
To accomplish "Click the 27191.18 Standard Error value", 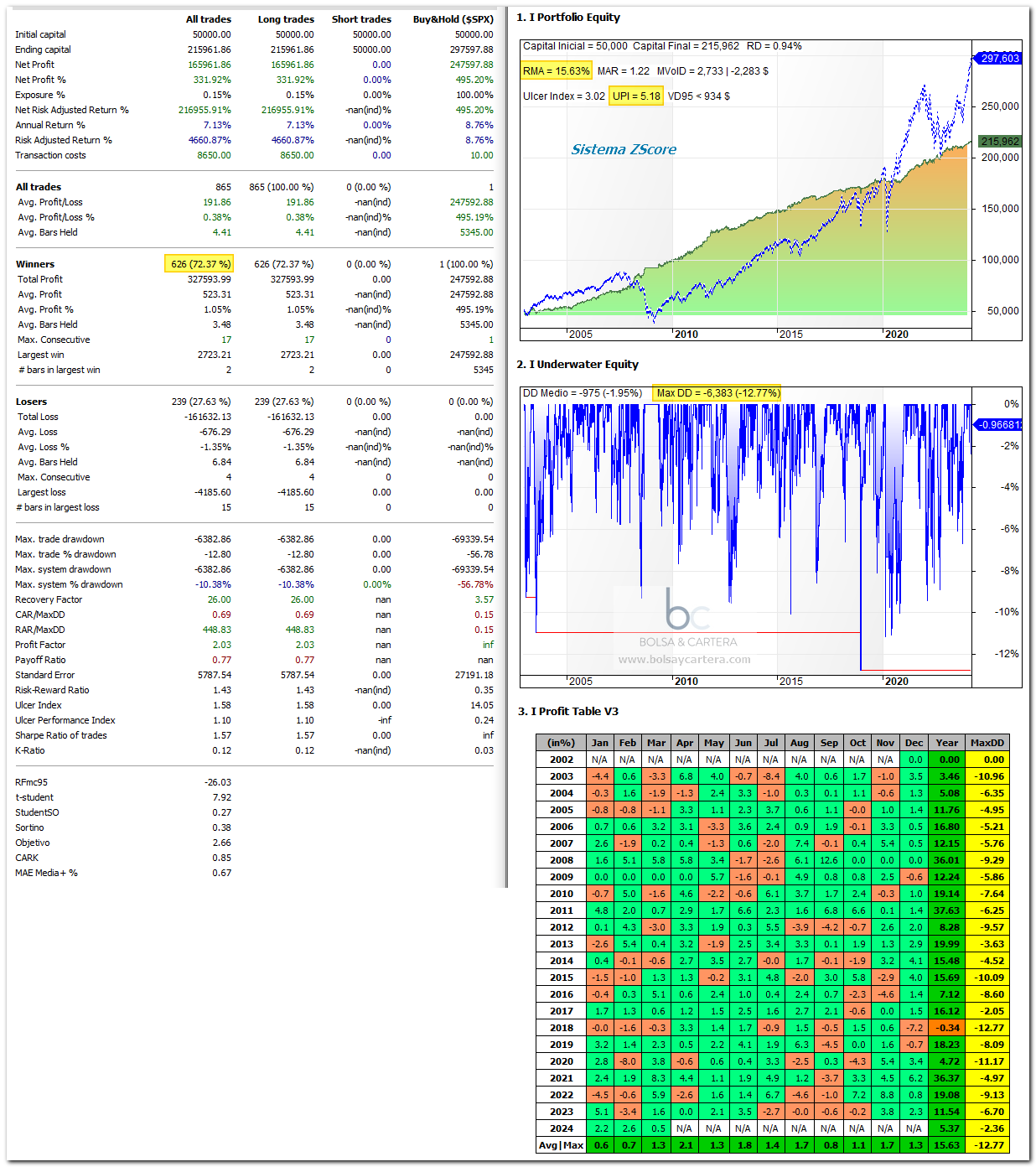I will coord(474,675).
